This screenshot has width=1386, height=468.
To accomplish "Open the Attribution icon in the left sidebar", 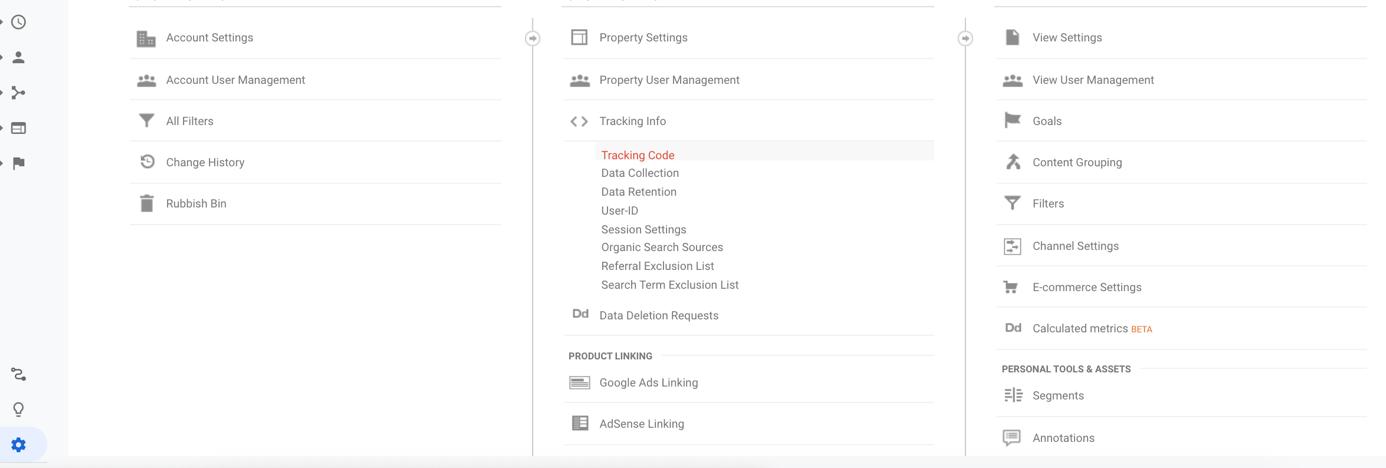I will [x=18, y=374].
